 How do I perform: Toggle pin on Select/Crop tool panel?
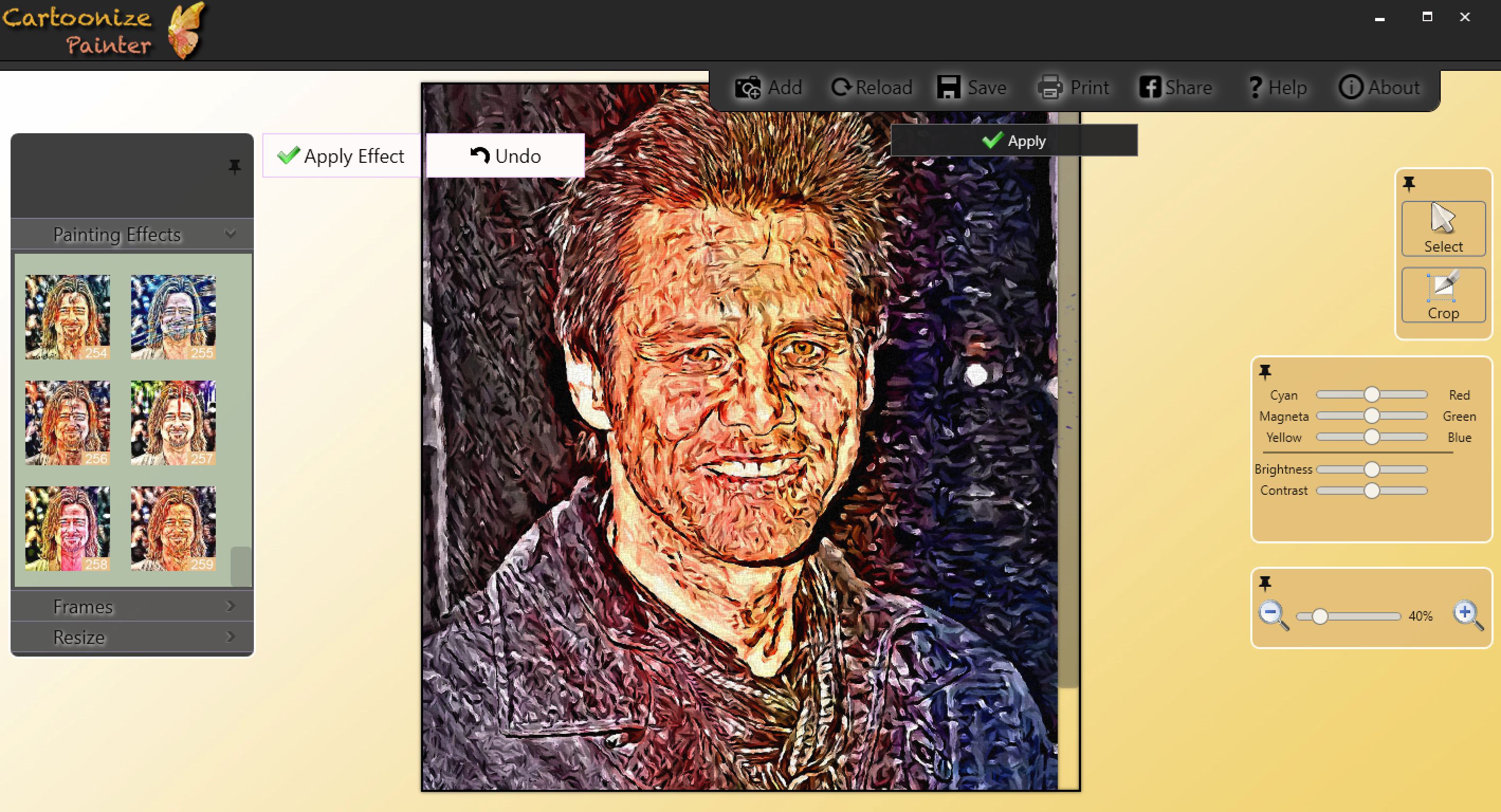[1409, 184]
